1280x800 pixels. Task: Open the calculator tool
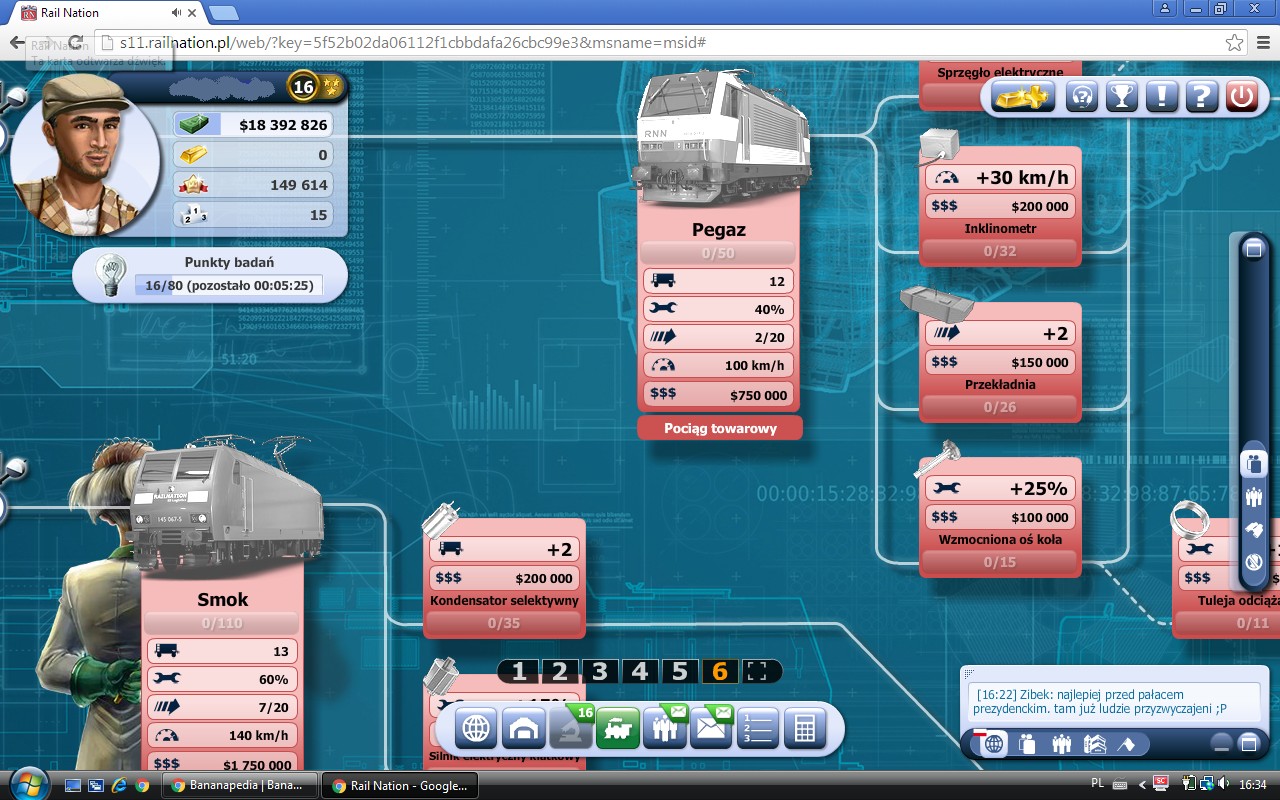[x=805, y=729]
